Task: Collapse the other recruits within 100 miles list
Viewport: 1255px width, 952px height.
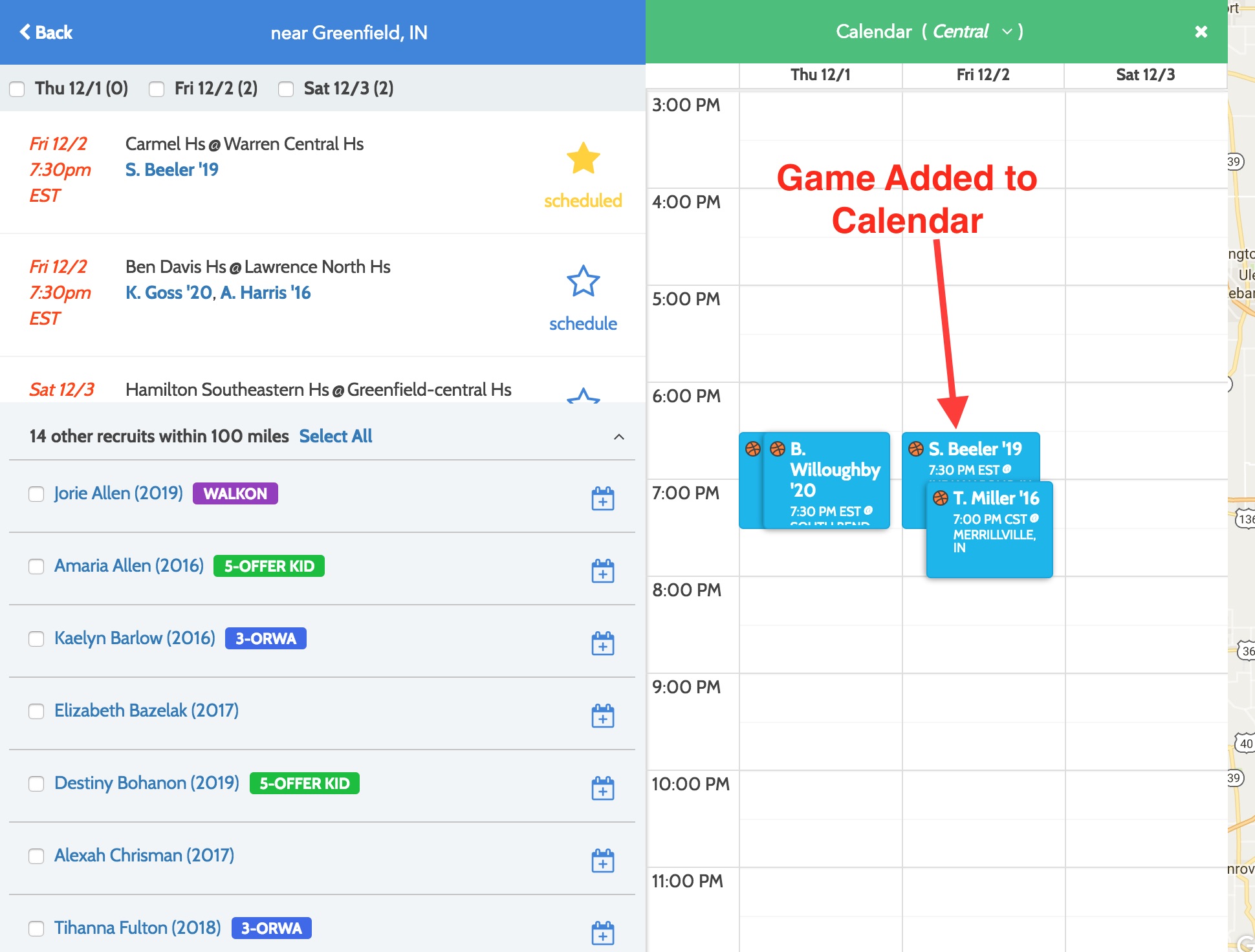Action: 618,437
